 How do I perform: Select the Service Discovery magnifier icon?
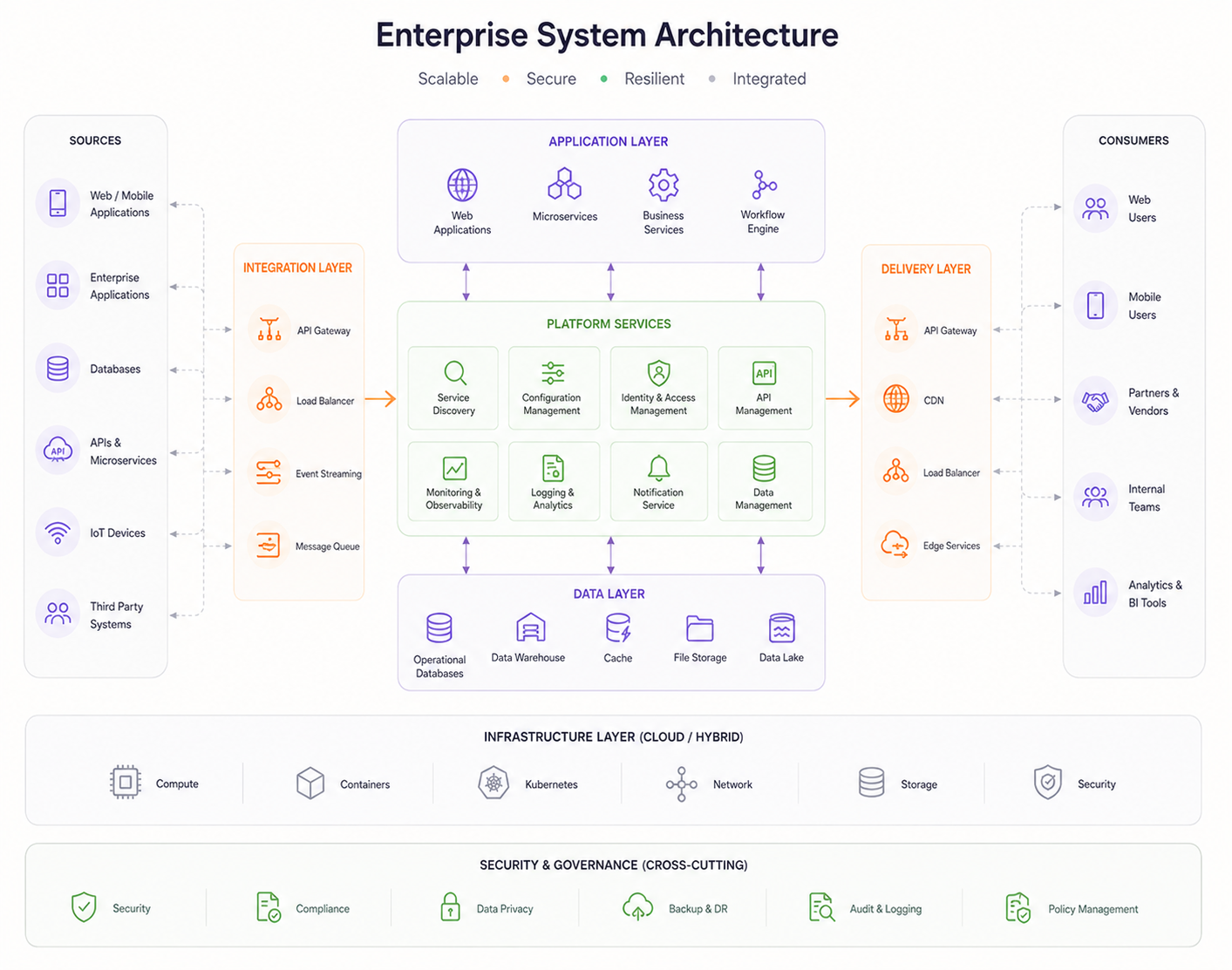click(x=455, y=373)
